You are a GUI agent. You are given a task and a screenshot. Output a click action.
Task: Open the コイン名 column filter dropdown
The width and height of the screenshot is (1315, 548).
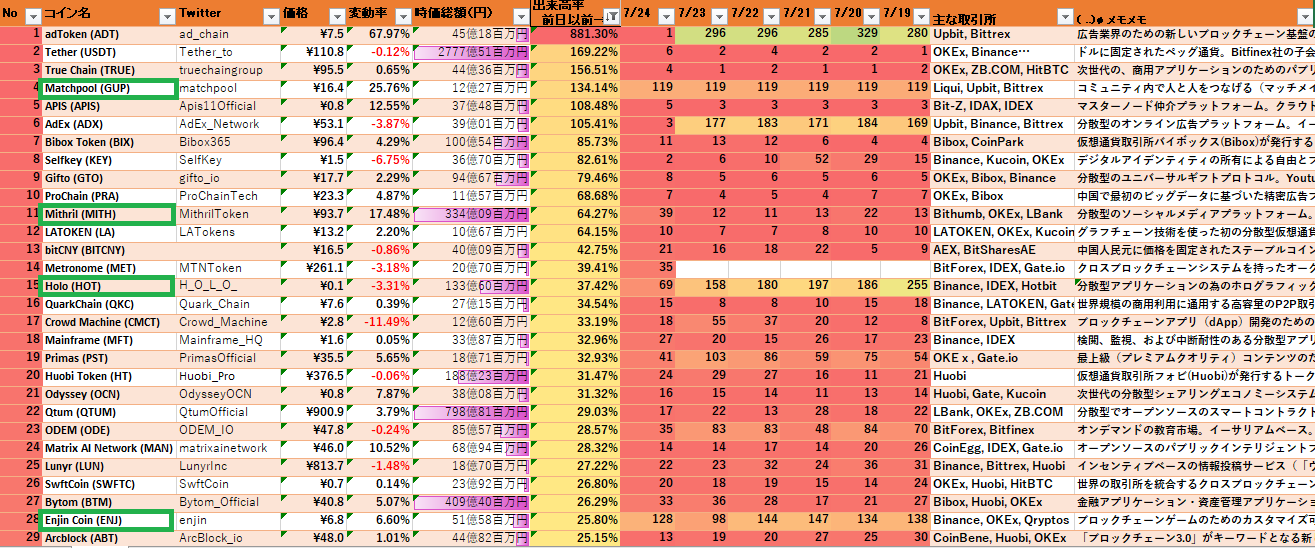(165, 16)
